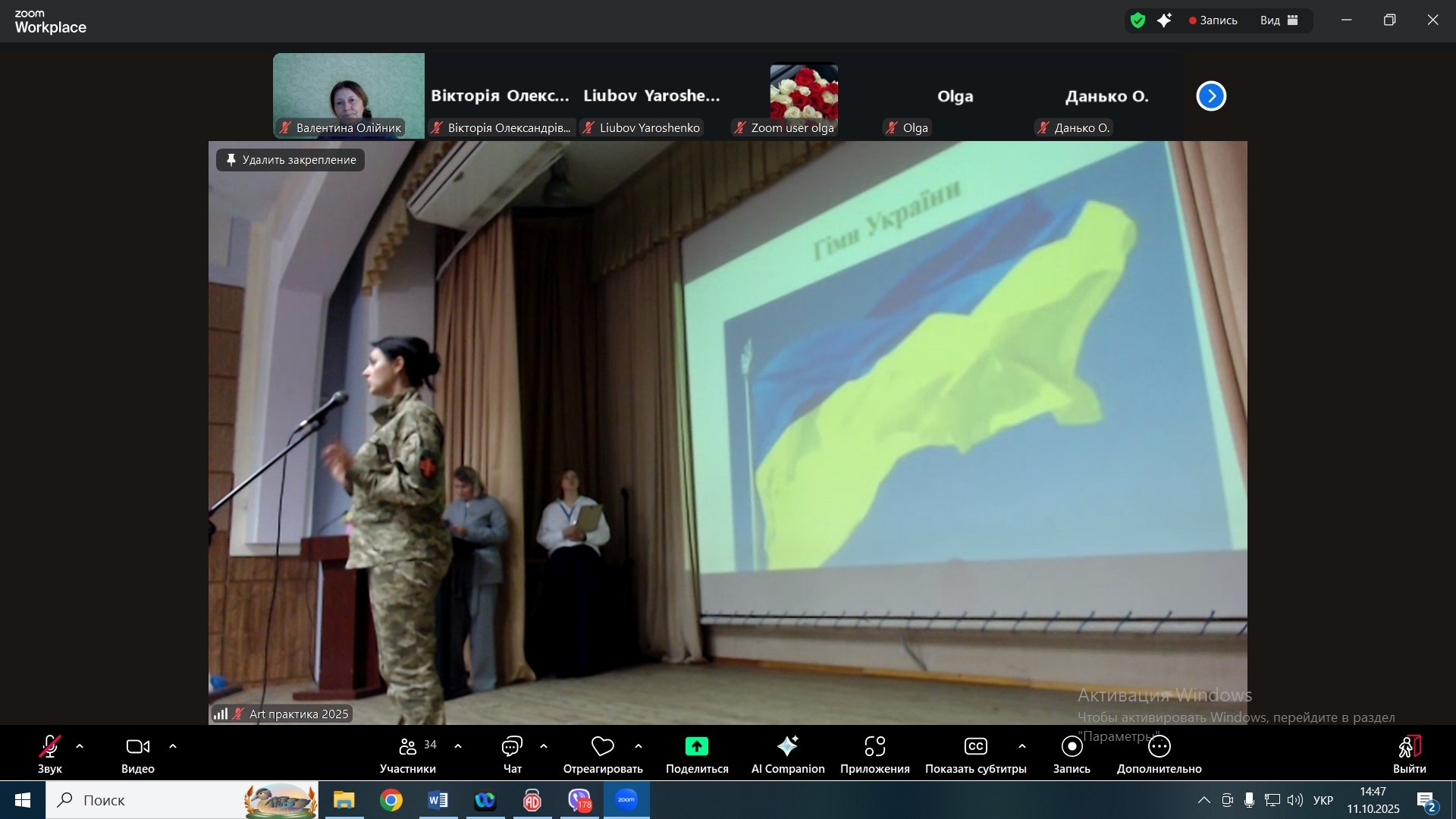Screen dimensions: 1456x819
Task: Open the View layout menu
Action: [1279, 20]
